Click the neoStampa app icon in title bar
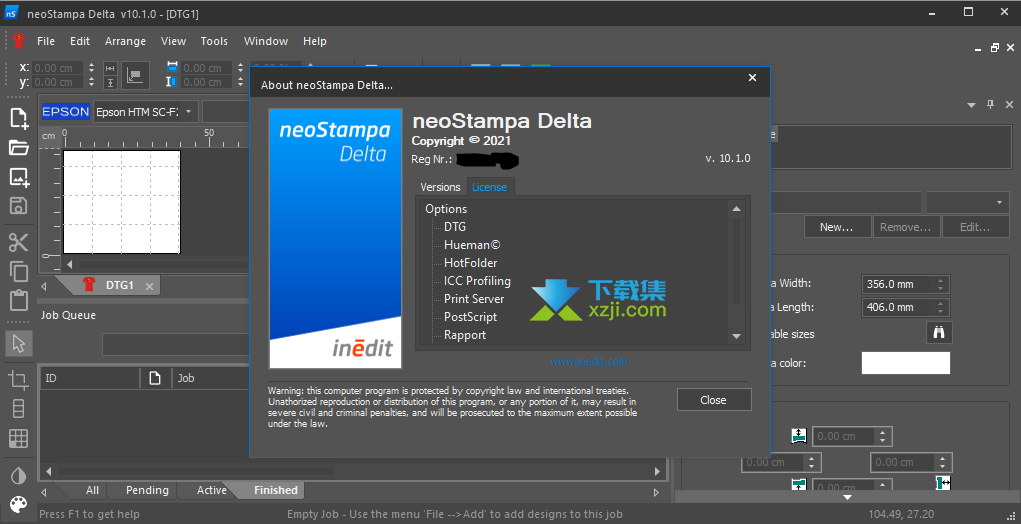The height and width of the screenshot is (524, 1021). [11, 12]
